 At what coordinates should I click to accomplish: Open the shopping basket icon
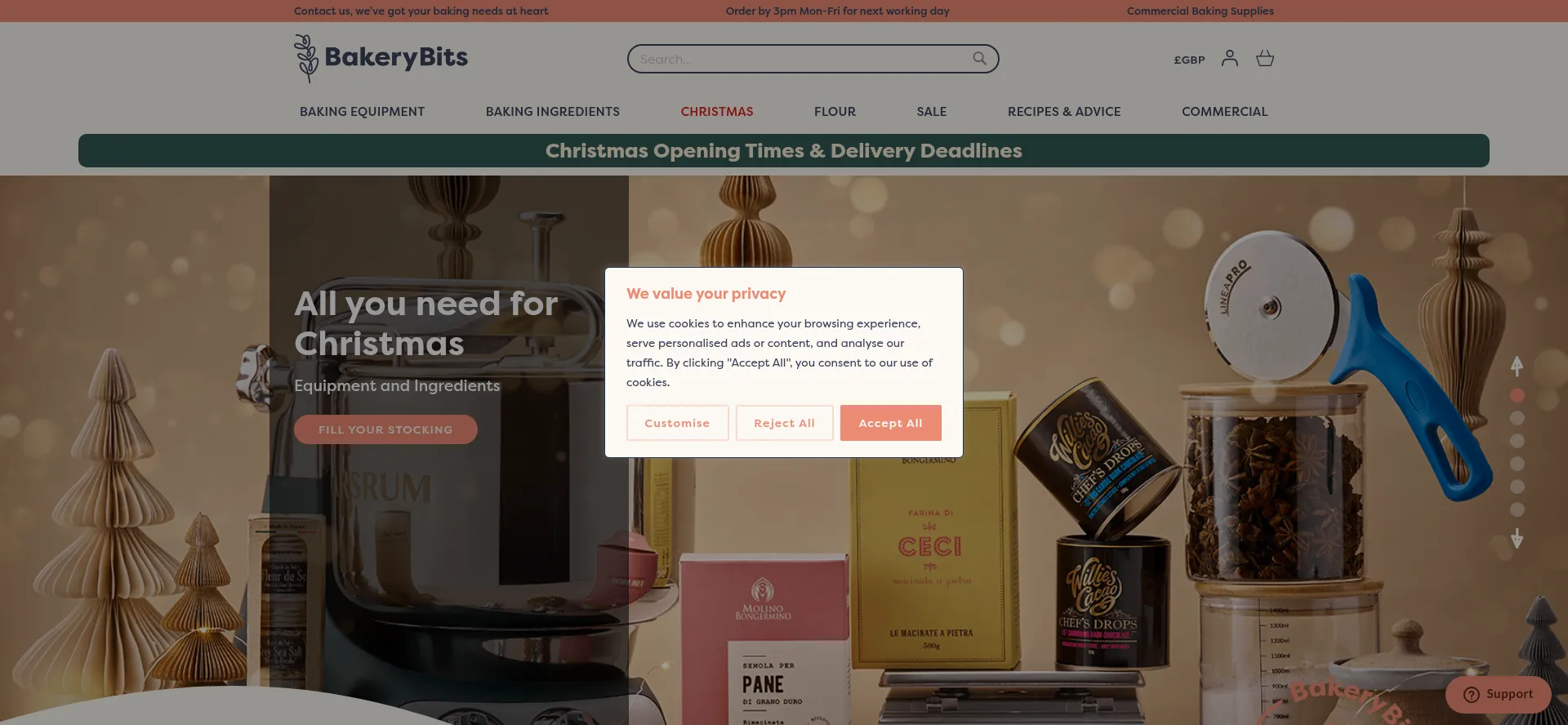point(1265,58)
